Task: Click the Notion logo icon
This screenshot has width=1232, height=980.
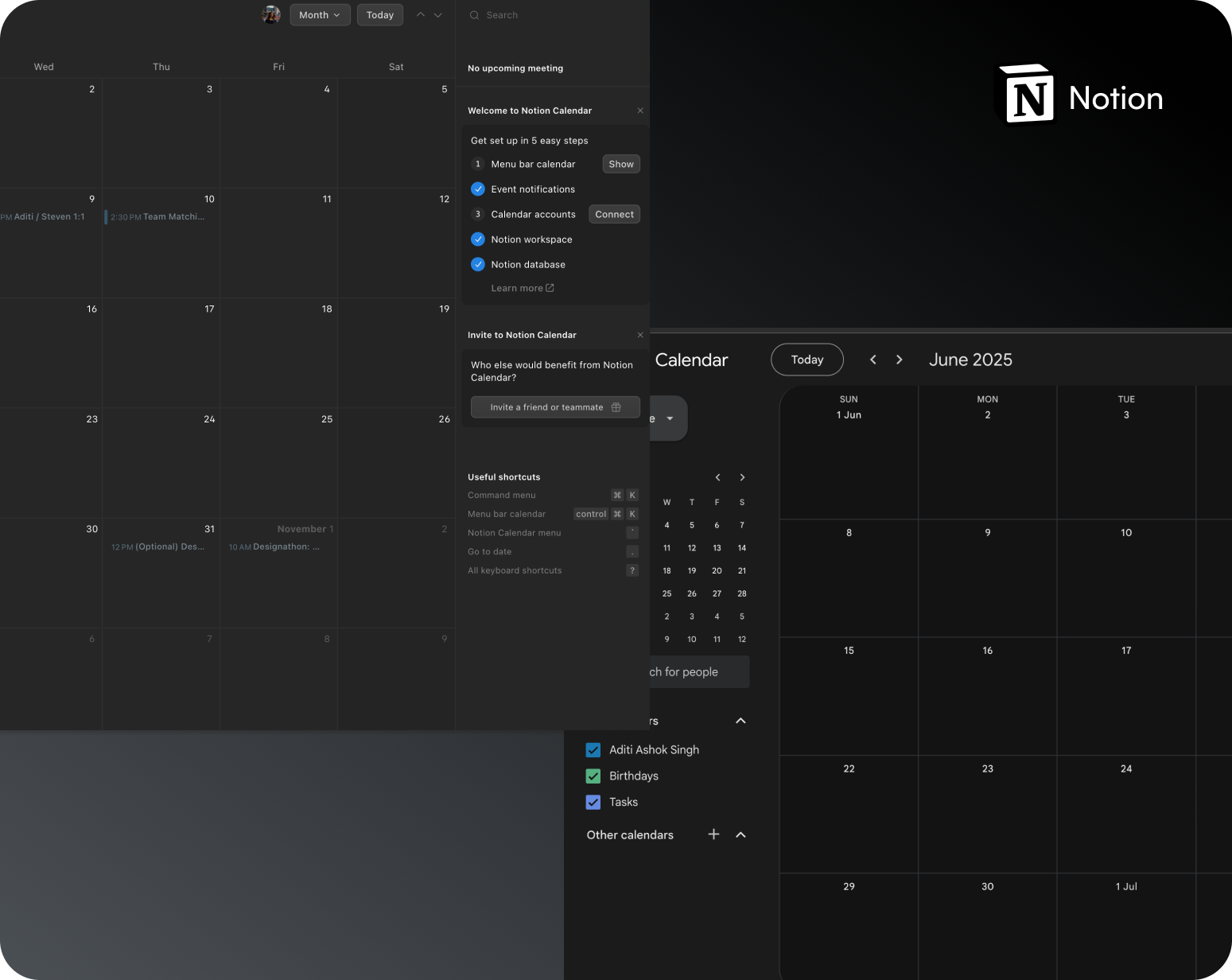Action: (1028, 95)
